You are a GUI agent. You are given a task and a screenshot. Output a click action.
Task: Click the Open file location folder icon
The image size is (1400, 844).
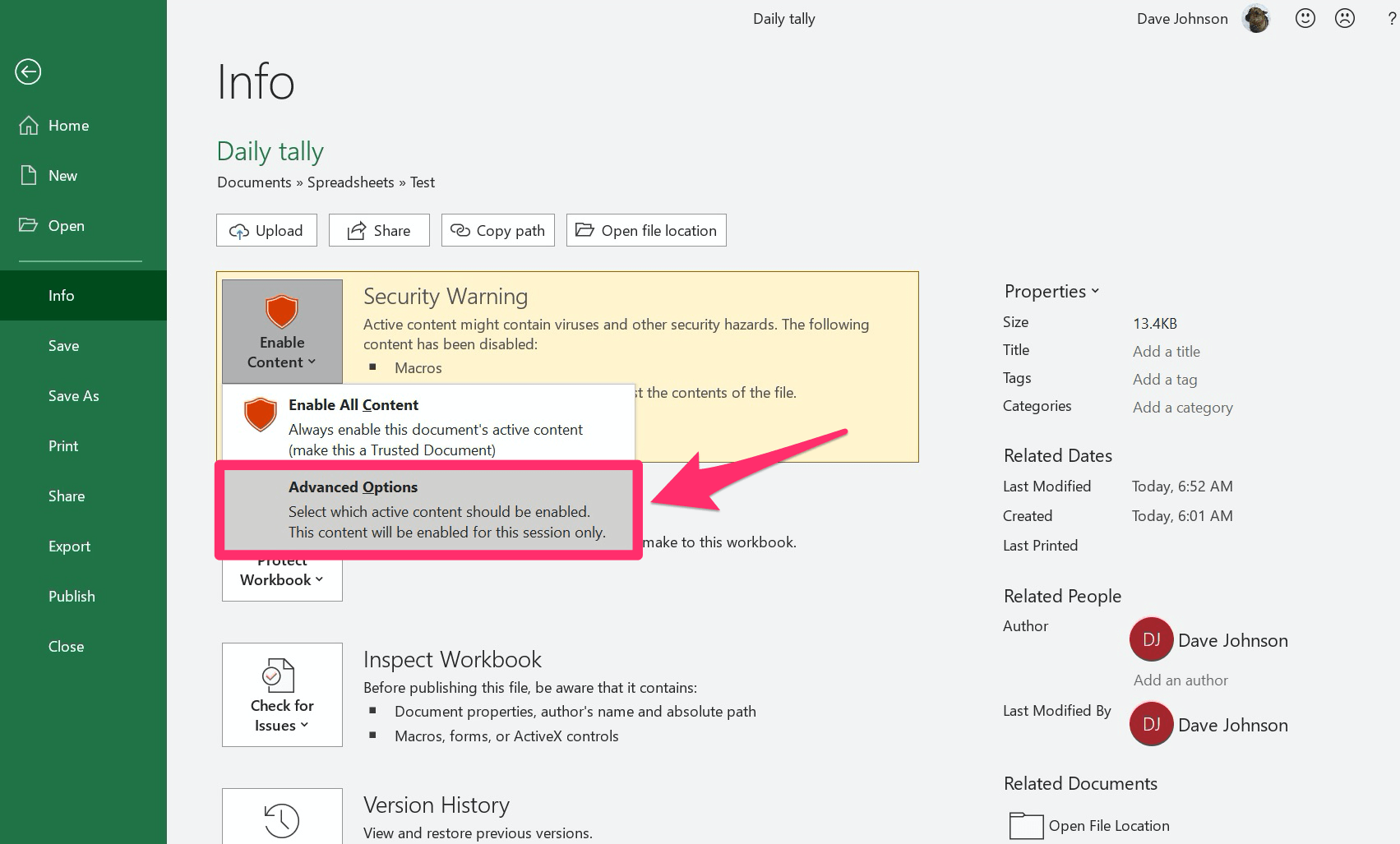tap(585, 230)
